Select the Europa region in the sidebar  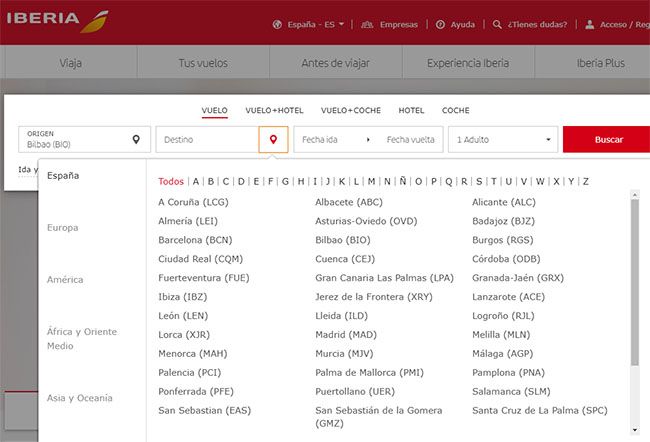(62, 228)
